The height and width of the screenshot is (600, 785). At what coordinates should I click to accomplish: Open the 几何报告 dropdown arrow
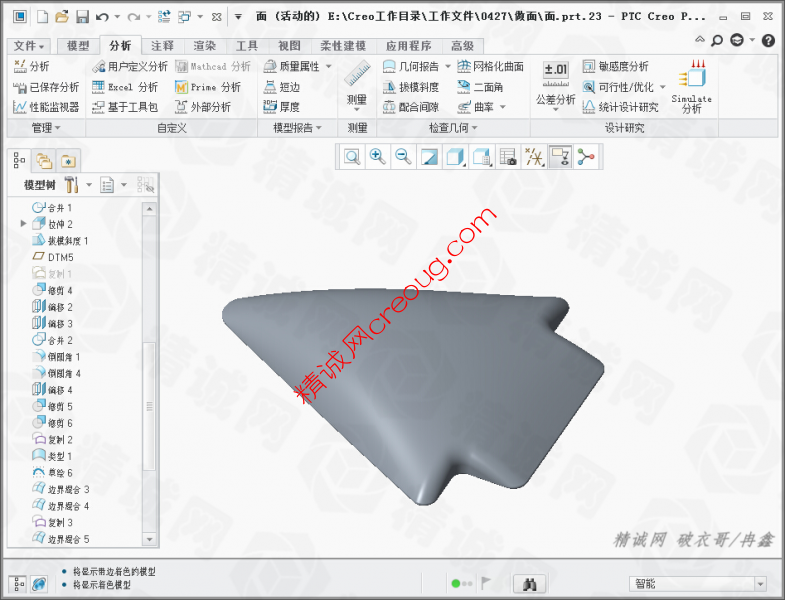[x=448, y=66]
